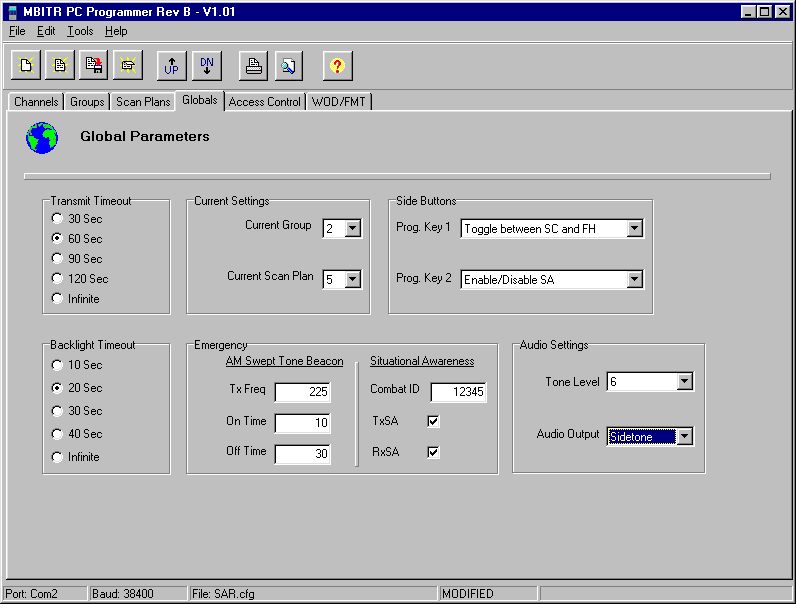Switch to the Scan Plans tab
Screen dimensions: 796x604
[x=143, y=102]
